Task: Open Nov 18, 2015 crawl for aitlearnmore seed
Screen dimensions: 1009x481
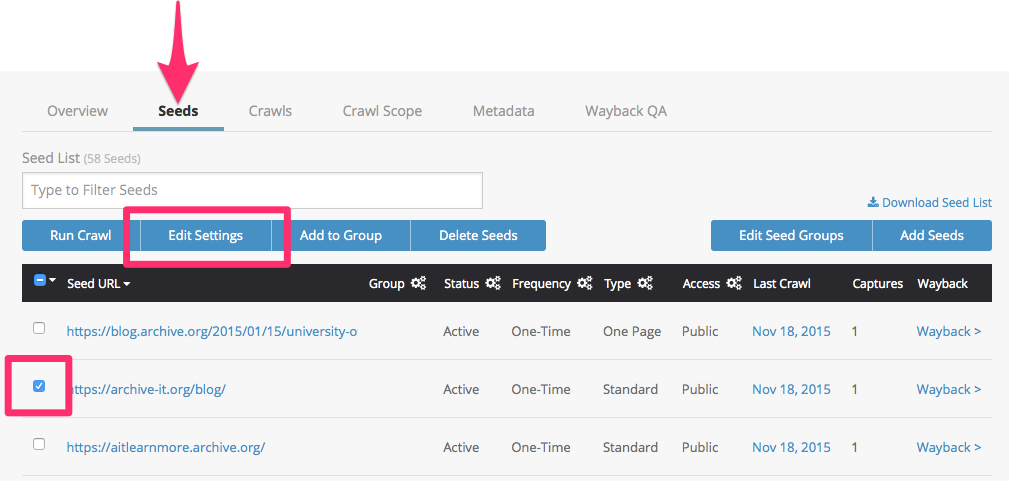Action: [791, 447]
